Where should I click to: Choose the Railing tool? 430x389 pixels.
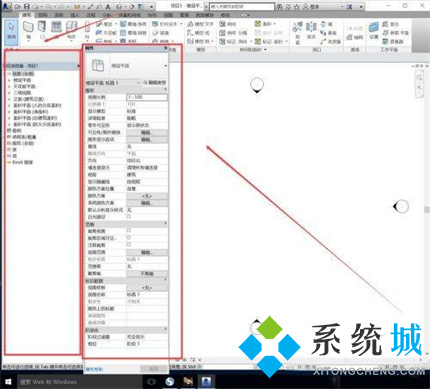click(167, 24)
